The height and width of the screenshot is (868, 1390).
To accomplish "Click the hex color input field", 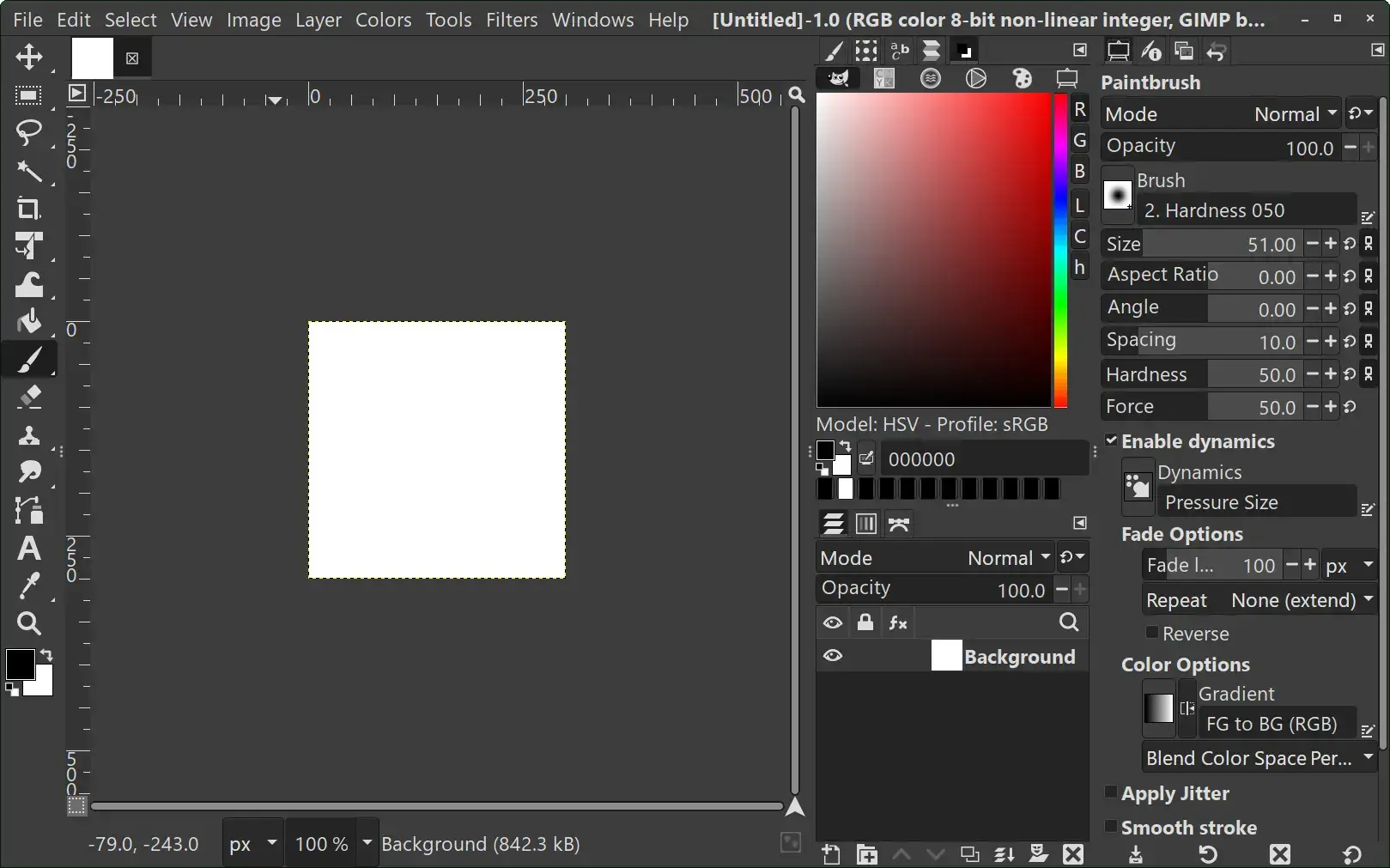I will [982, 459].
